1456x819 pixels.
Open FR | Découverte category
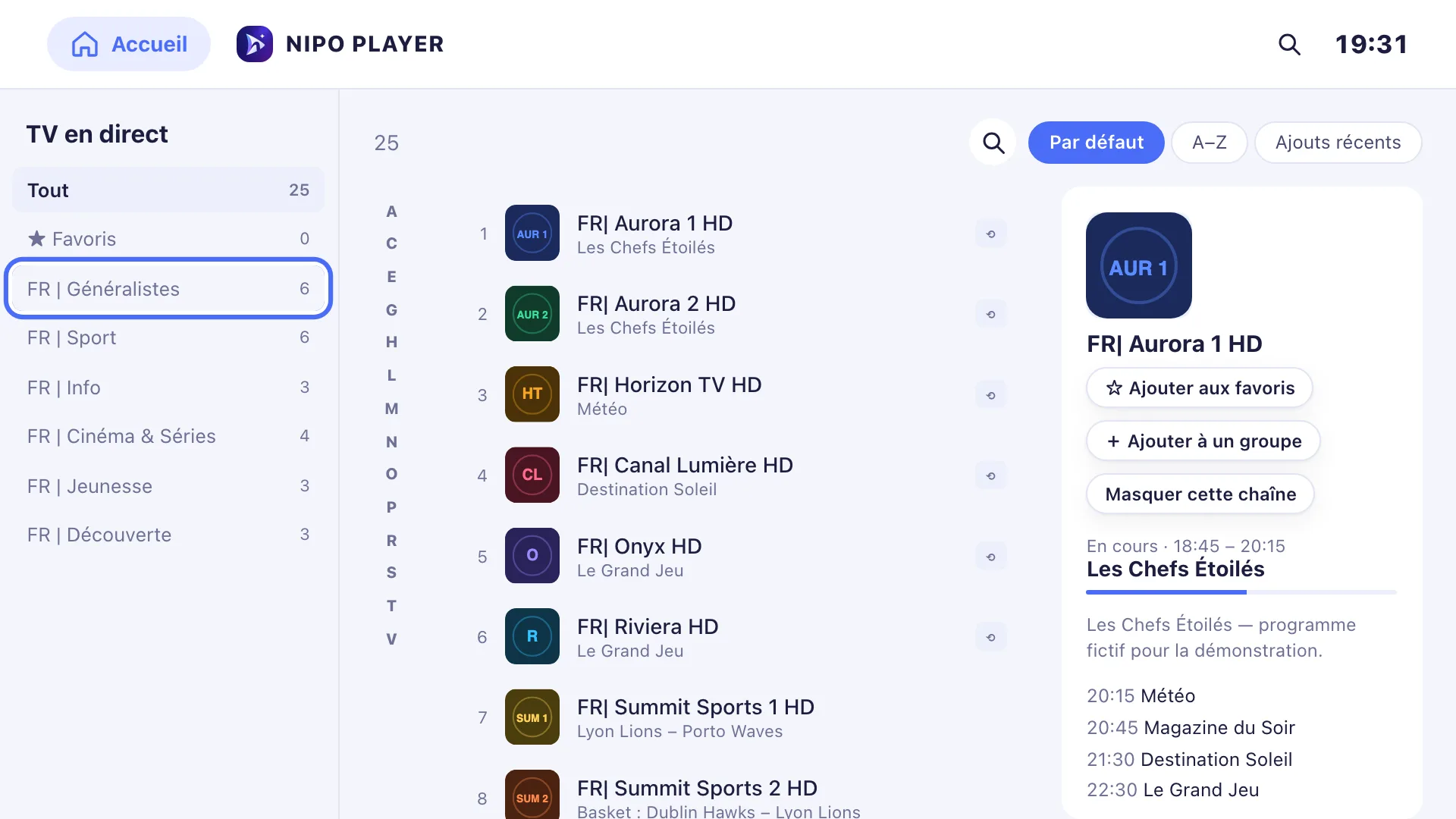click(x=168, y=535)
